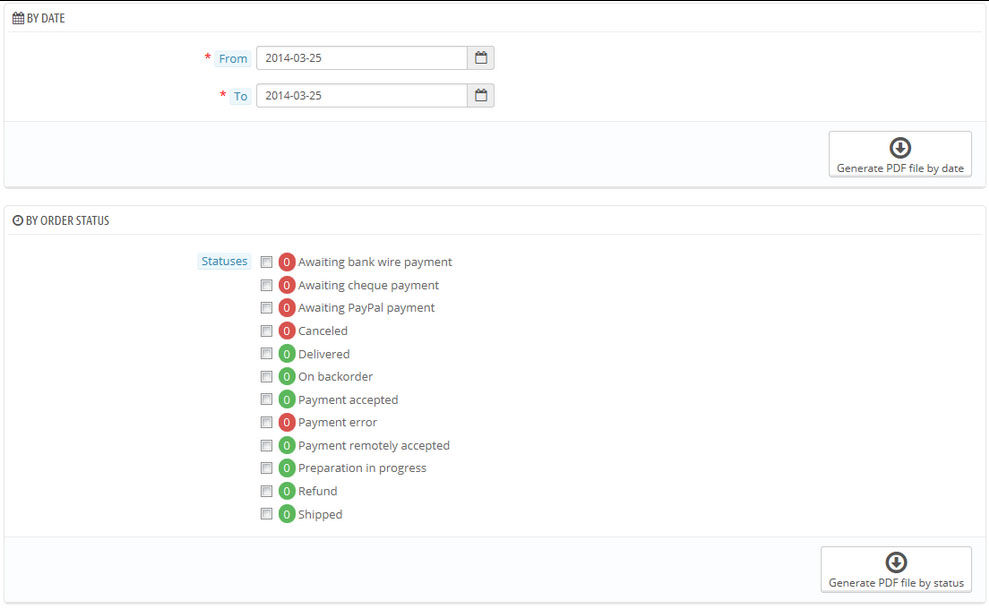Enable the Awaiting PayPal payment checkbox
The width and height of the screenshot is (989, 608).
(267, 308)
